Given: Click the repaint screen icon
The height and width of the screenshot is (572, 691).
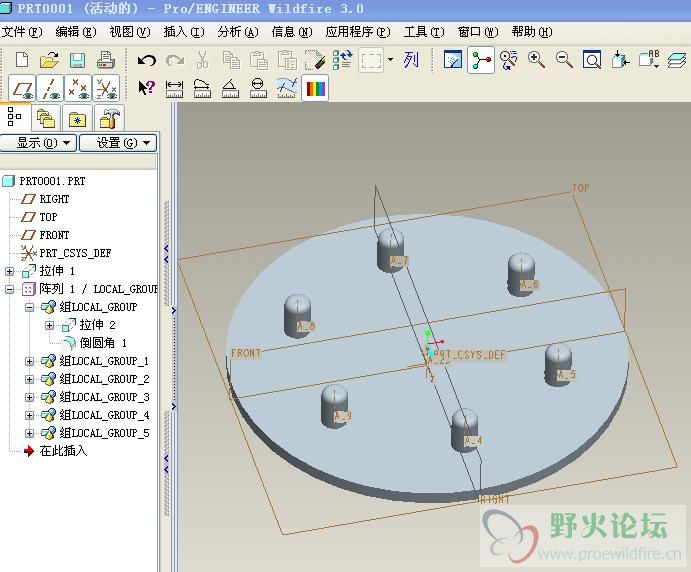Looking at the screenshot, I should (453, 60).
